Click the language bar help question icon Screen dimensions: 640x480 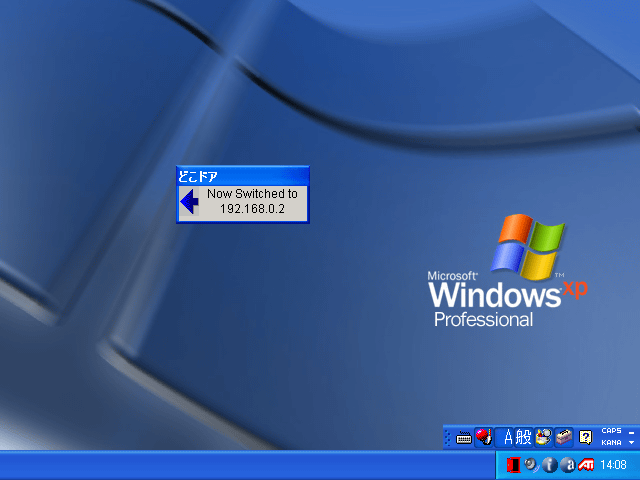(586, 438)
